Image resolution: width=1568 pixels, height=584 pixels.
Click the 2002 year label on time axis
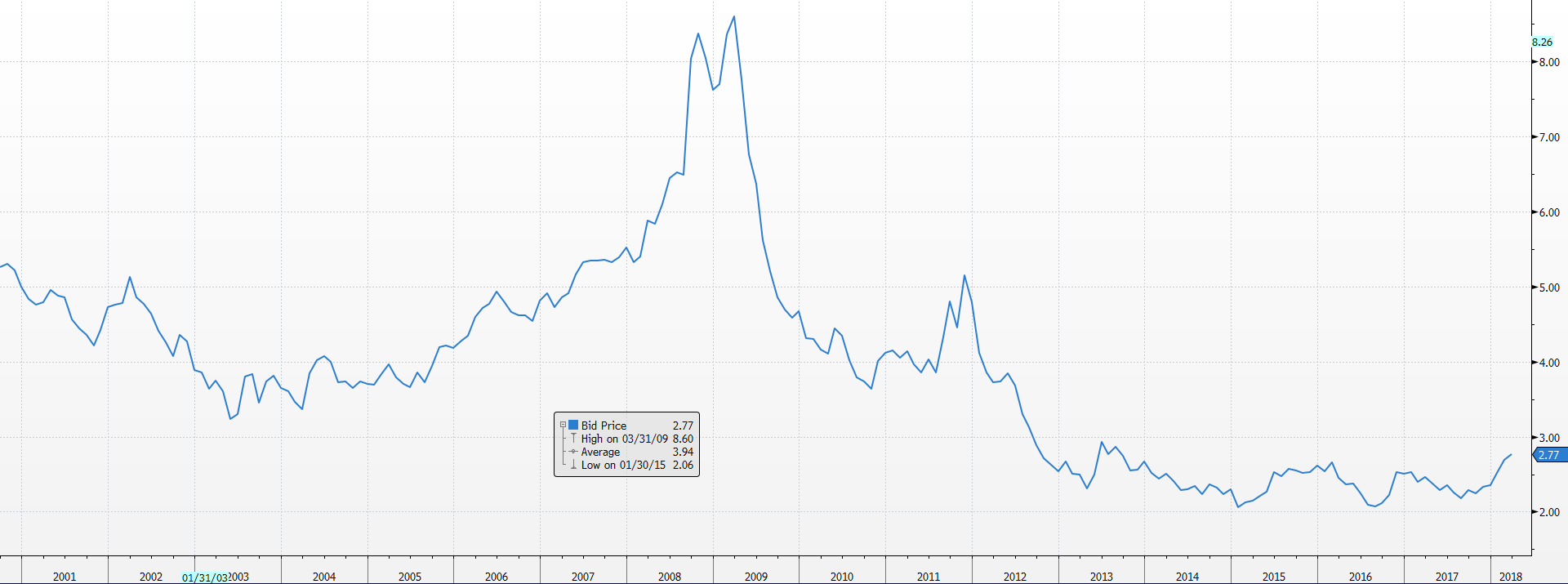point(151,577)
